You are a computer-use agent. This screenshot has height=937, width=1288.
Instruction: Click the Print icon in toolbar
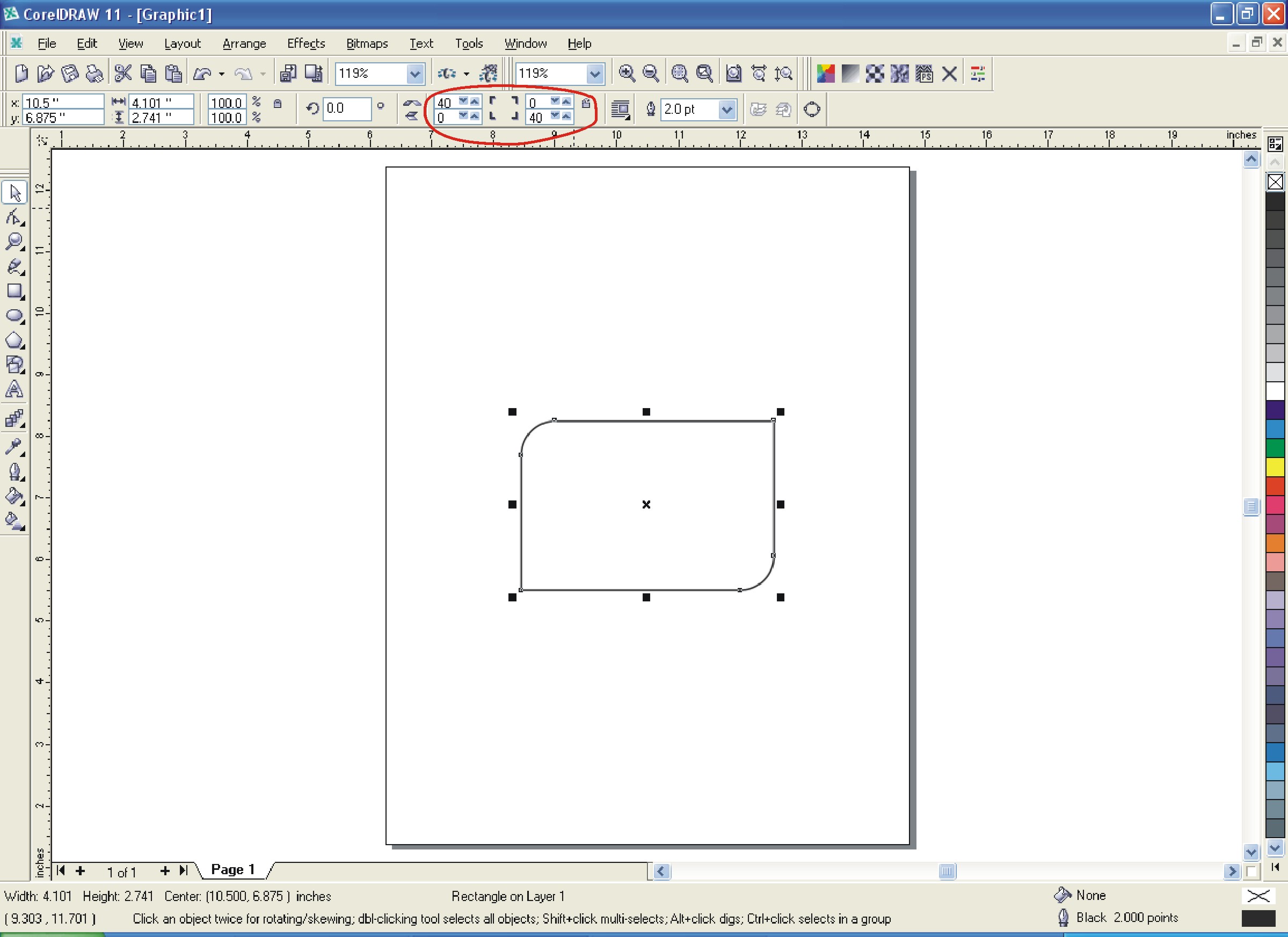[x=95, y=73]
